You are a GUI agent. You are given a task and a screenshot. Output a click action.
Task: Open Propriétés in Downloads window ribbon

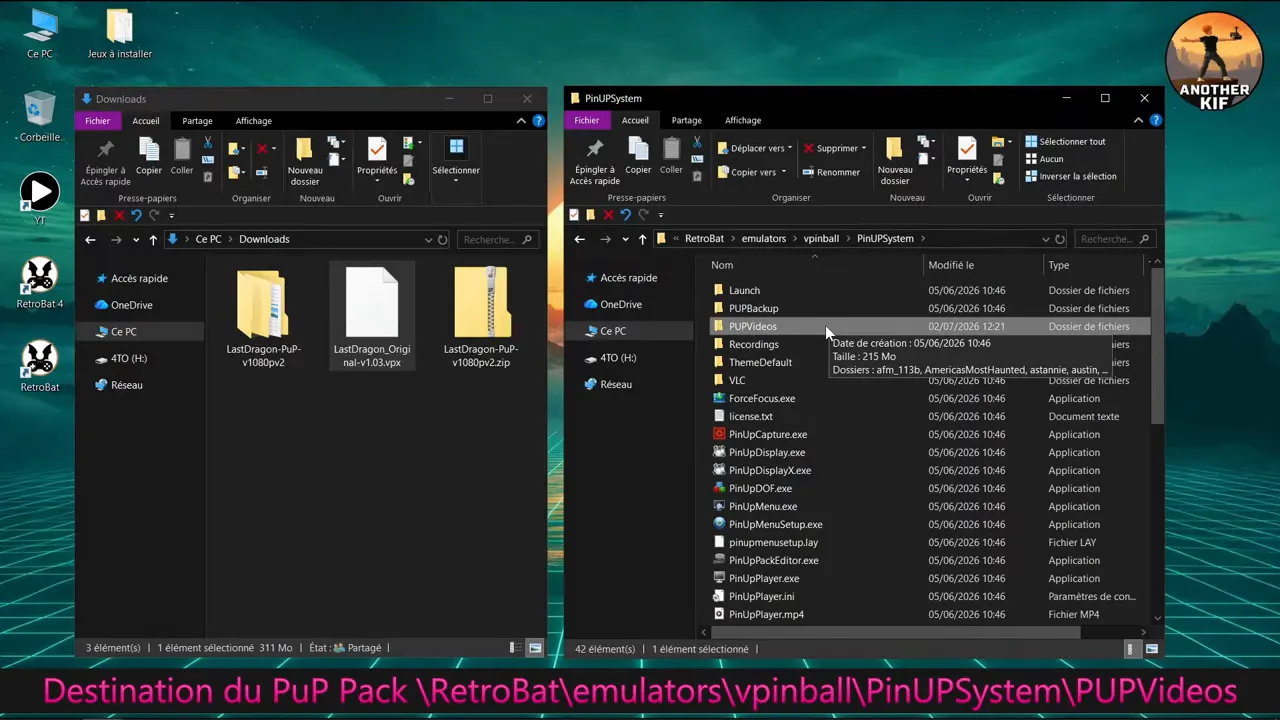pos(377,157)
